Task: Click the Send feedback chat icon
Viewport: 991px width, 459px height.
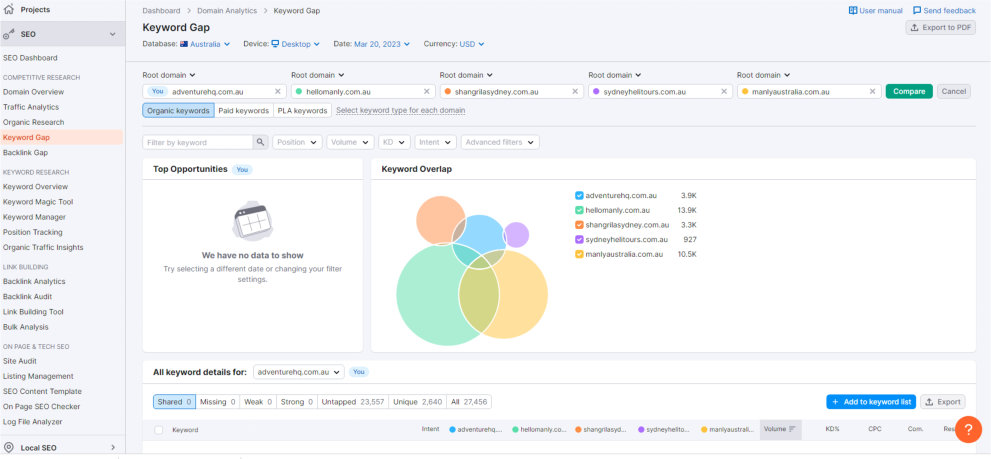Action: (x=917, y=11)
